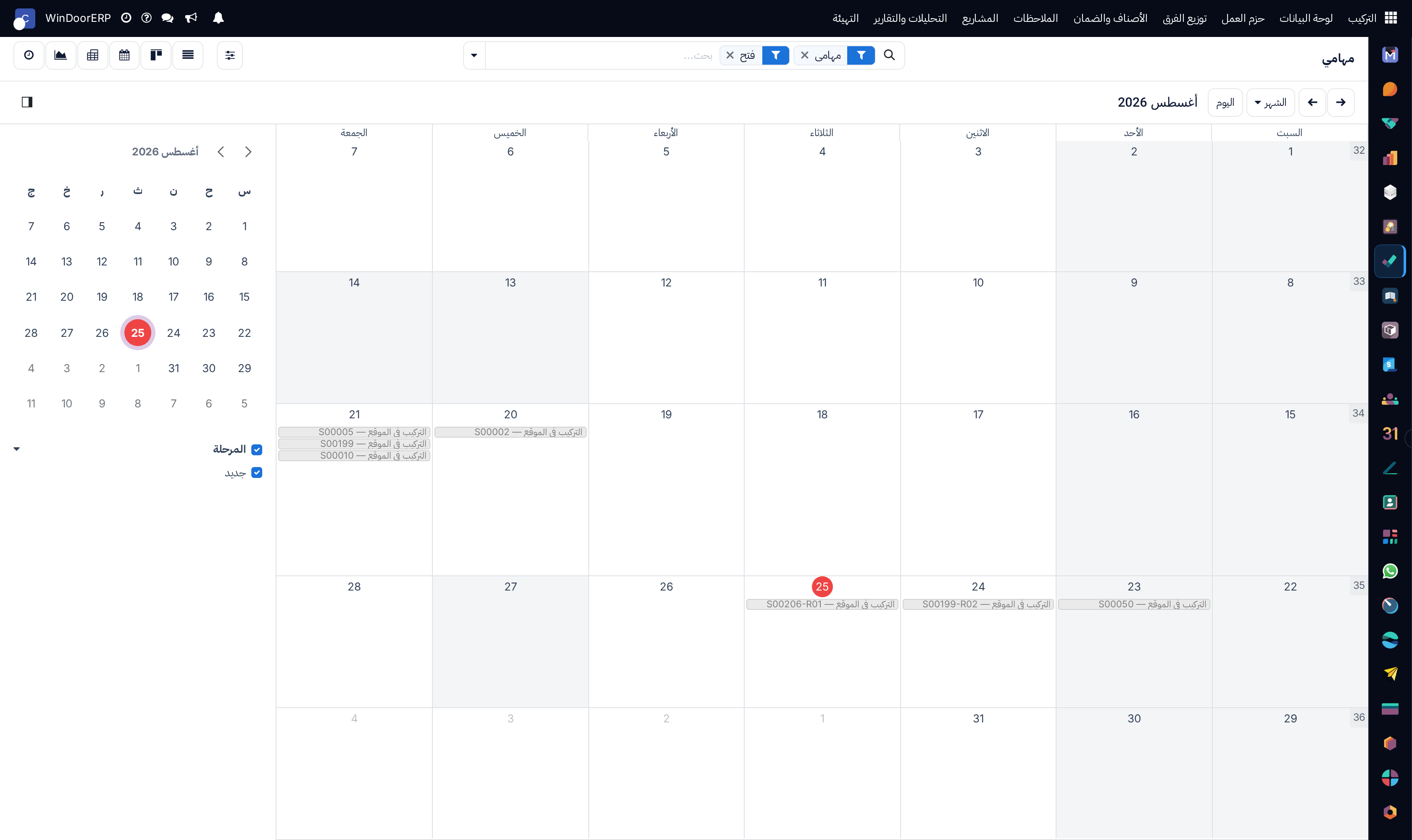Switch to pivot table view
1412x840 pixels.
tap(92, 55)
